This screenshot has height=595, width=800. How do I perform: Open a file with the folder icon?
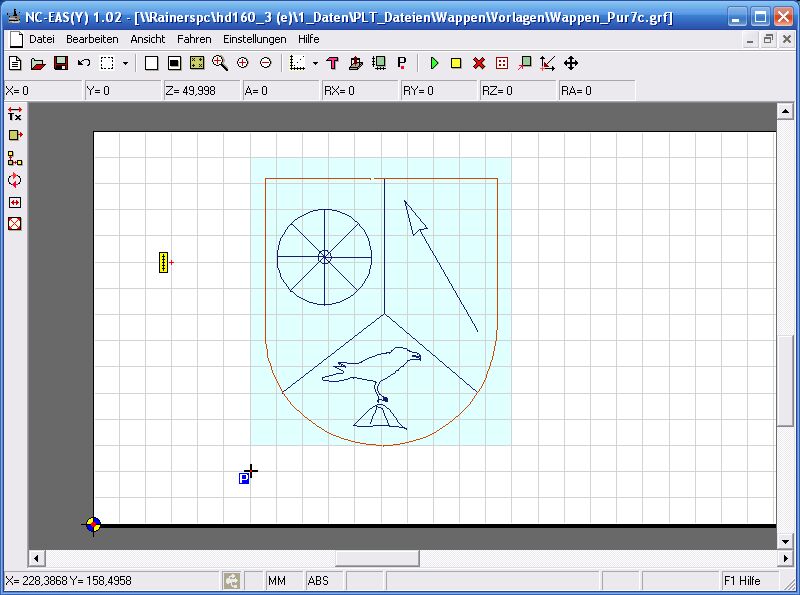point(38,63)
